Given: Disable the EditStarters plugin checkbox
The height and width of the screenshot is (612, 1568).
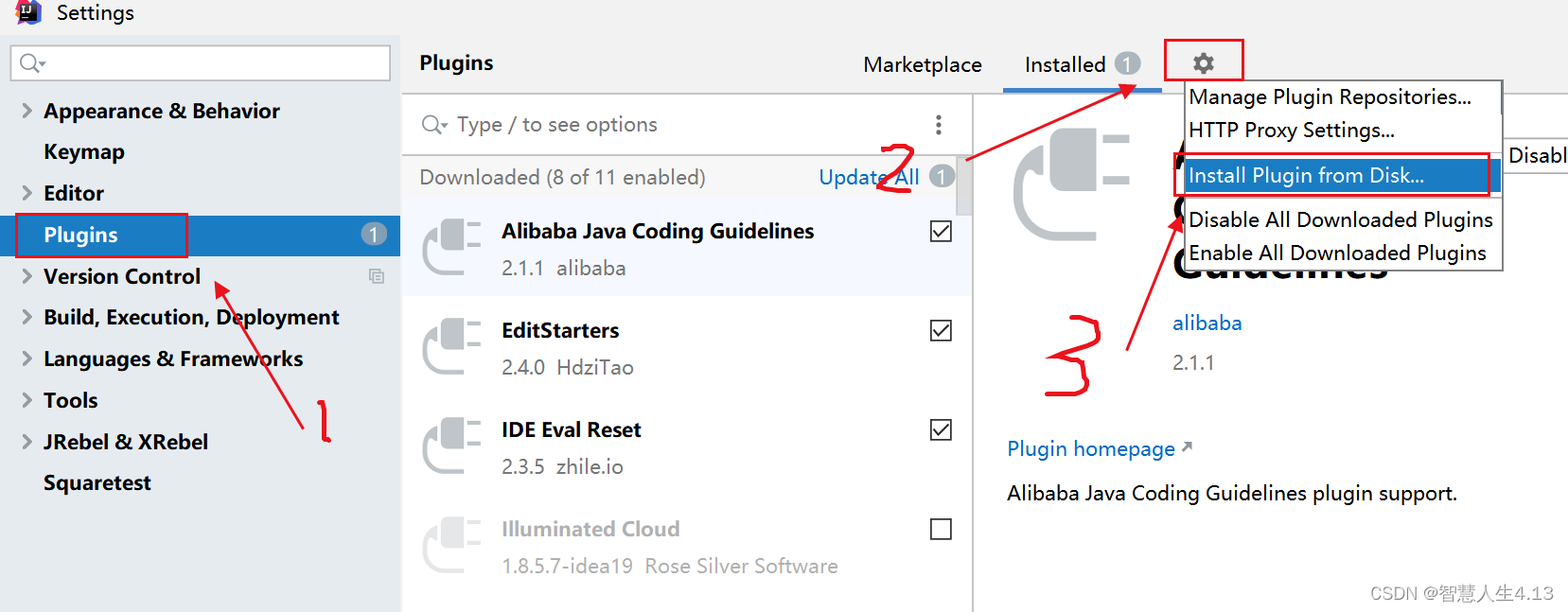Looking at the screenshot, I should 941,330.
